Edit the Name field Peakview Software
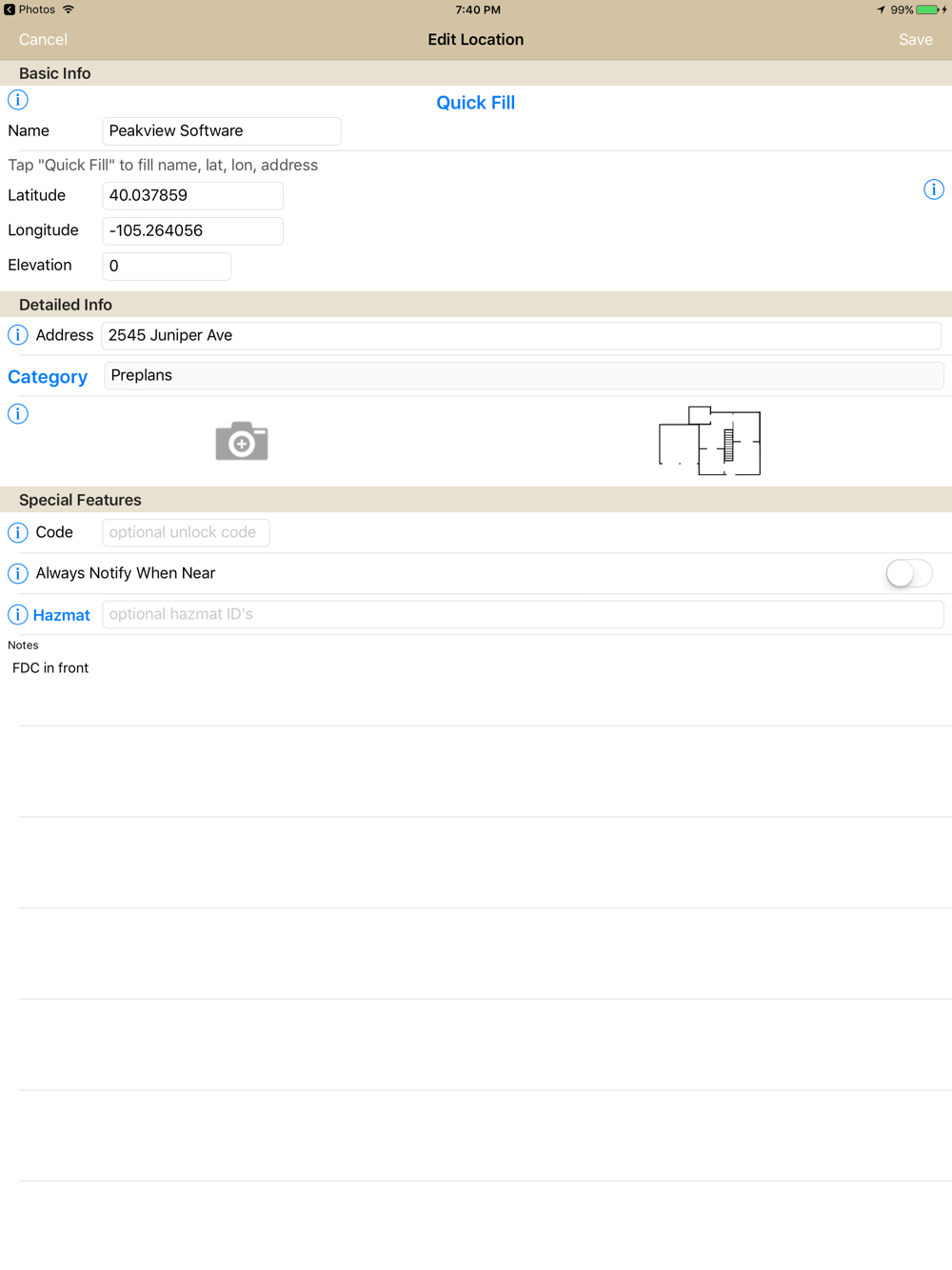952x1270 pixels. pos(222,131)
